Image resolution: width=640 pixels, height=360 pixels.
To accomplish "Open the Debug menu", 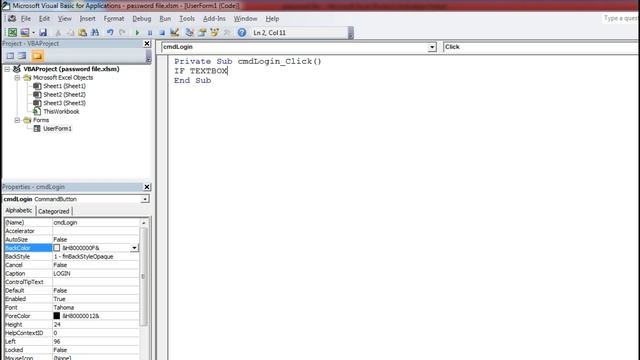I will [x=142, y=19].
